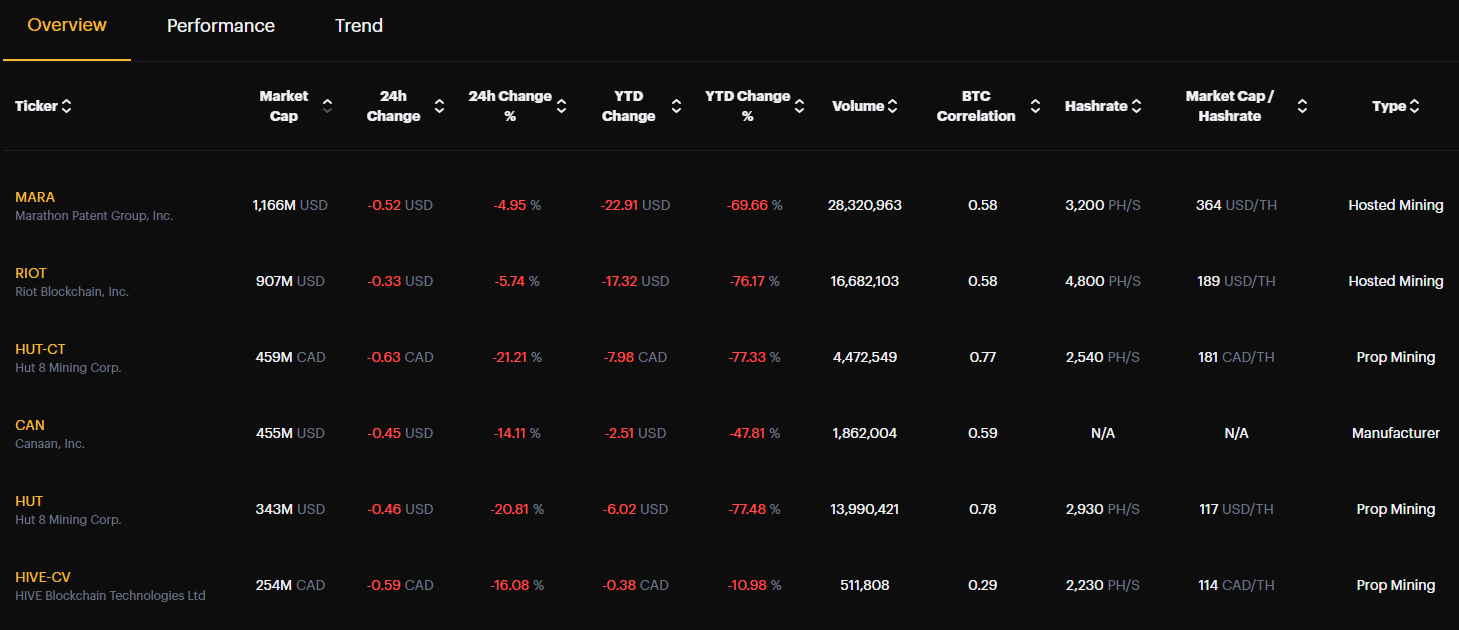The image size is (1459, 630).
Task: Click CAN type Manufacturer cell
Action: 1396,433
